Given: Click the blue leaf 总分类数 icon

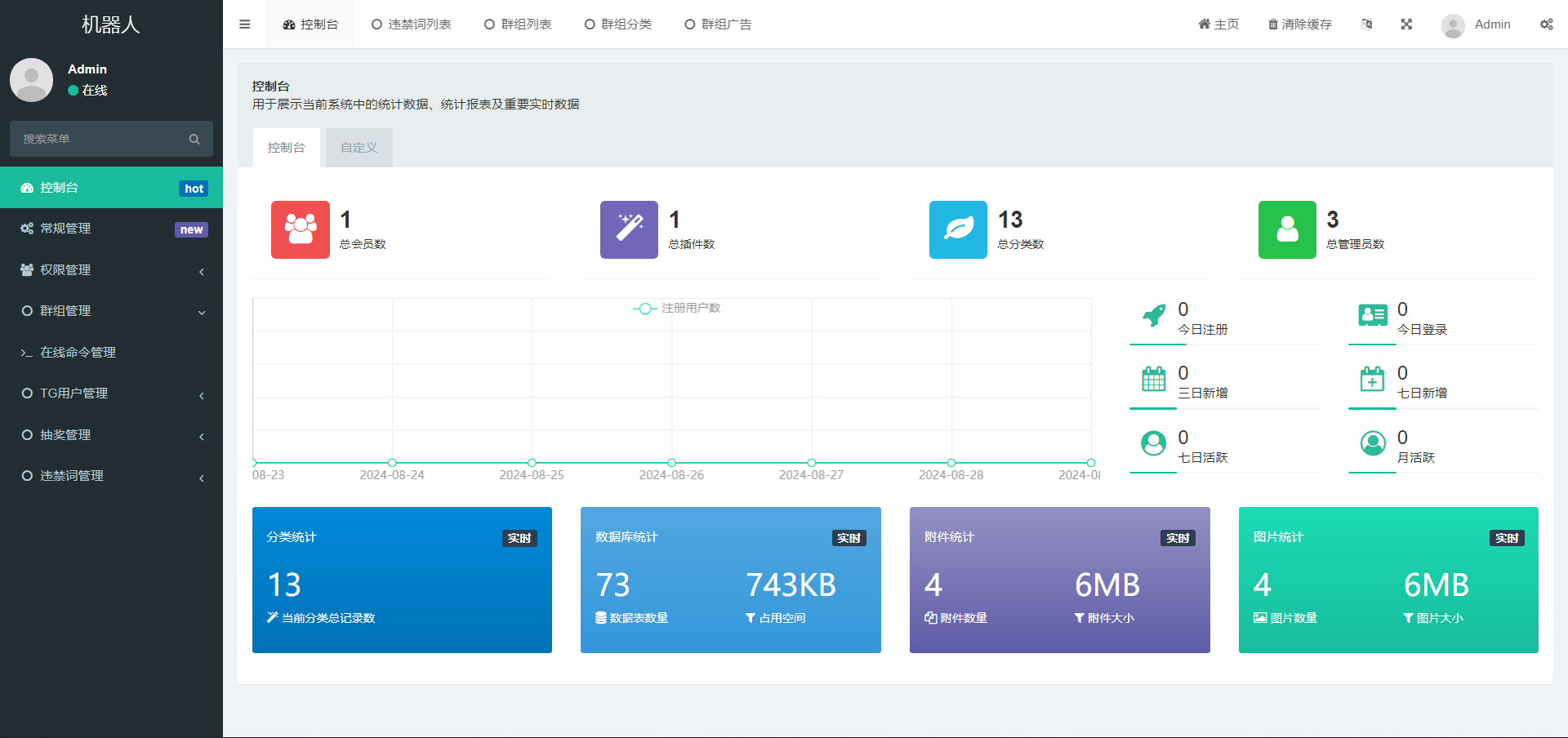Looking at the screenshot, I should 958,229.
